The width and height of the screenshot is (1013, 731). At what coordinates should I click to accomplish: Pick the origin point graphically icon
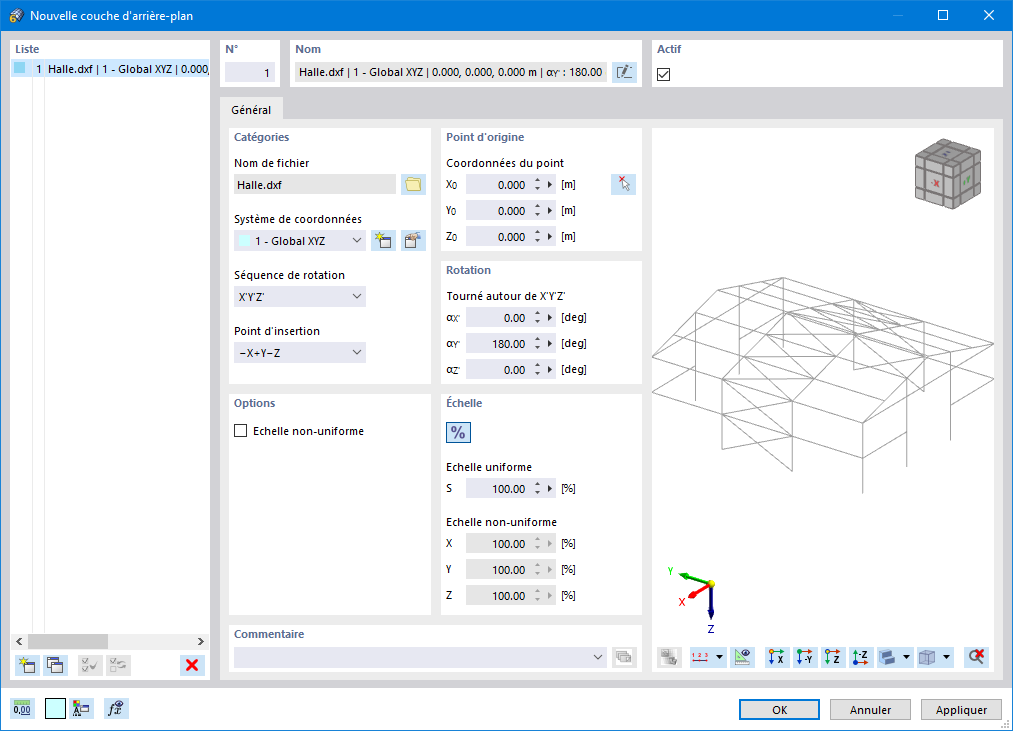(623, 184)
